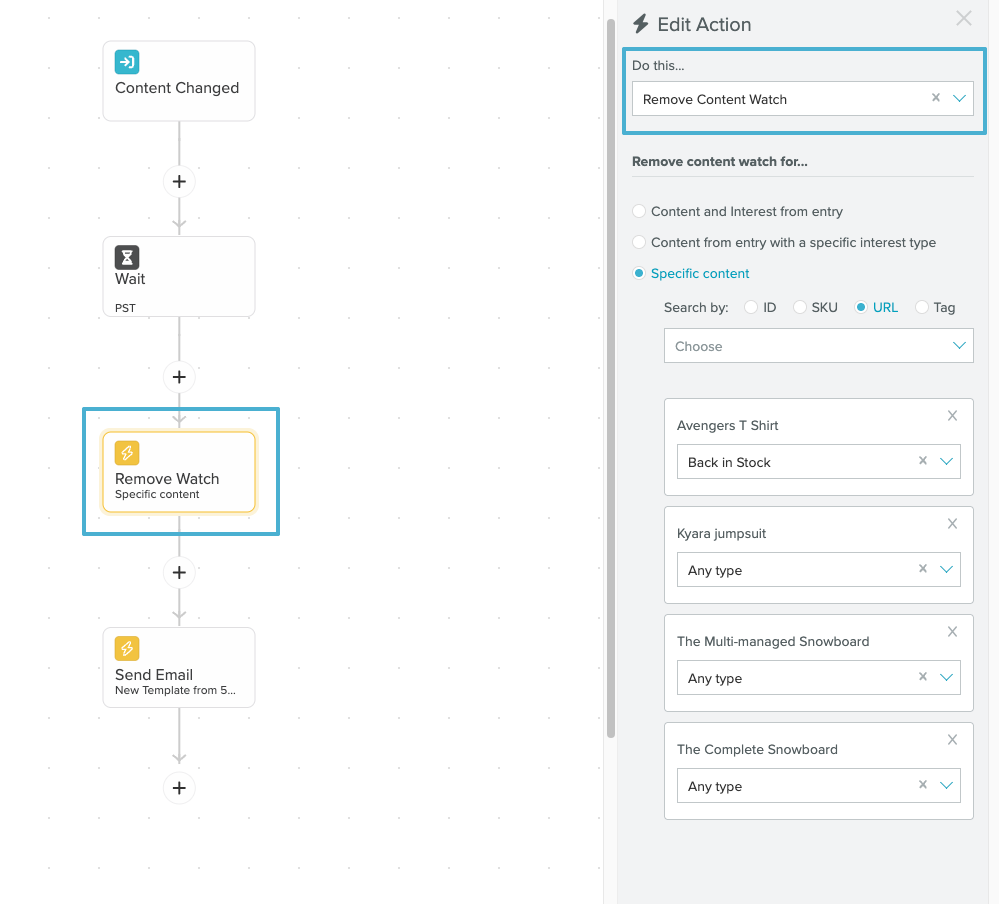The width and height of the screenshot is (999, 904).
Task: Remove the Kyara jumpsuit entry
Action: pyautogui.click(x=952, y=524)
